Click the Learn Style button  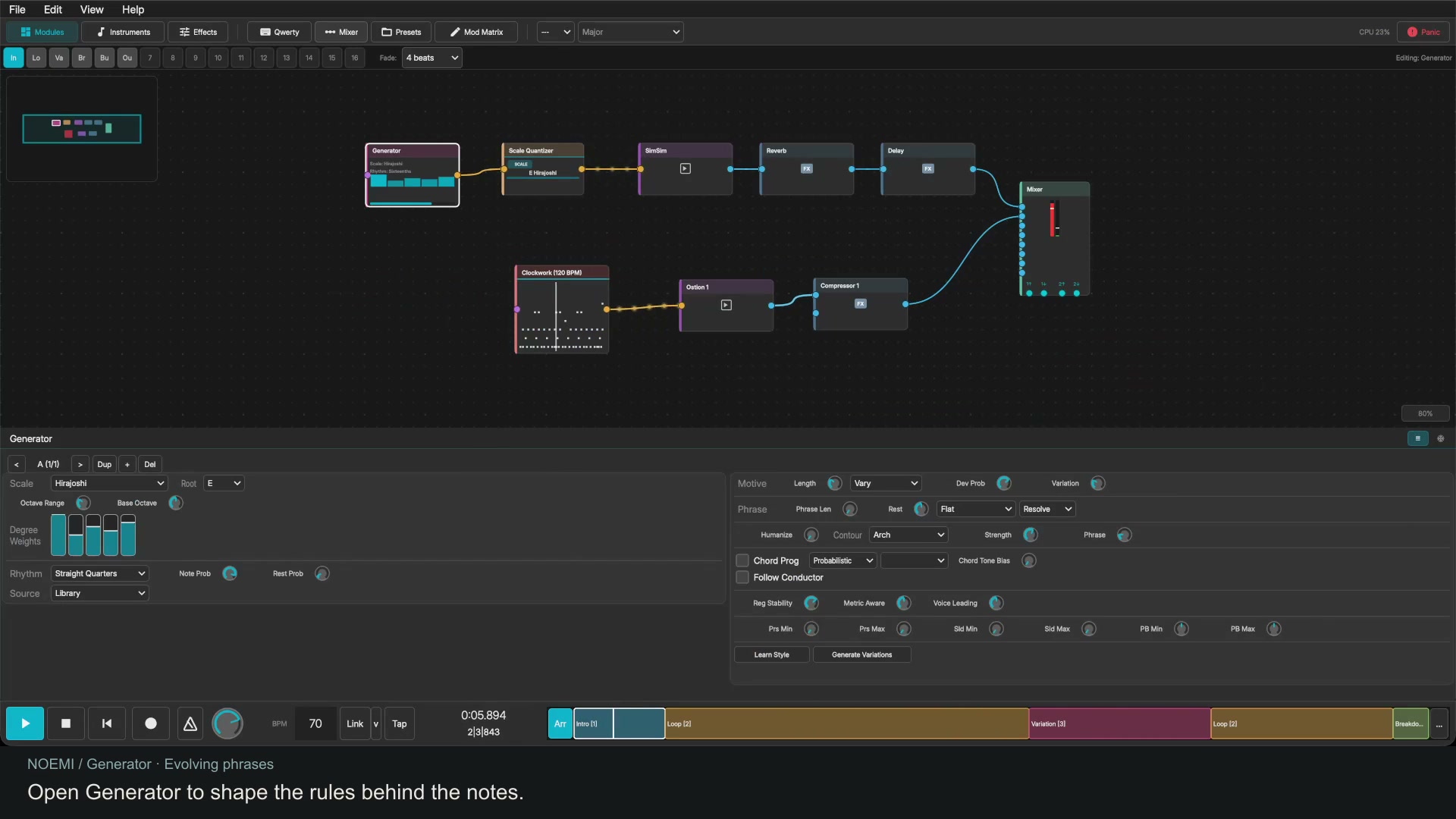pyautogui.click(x=772, y=654)
